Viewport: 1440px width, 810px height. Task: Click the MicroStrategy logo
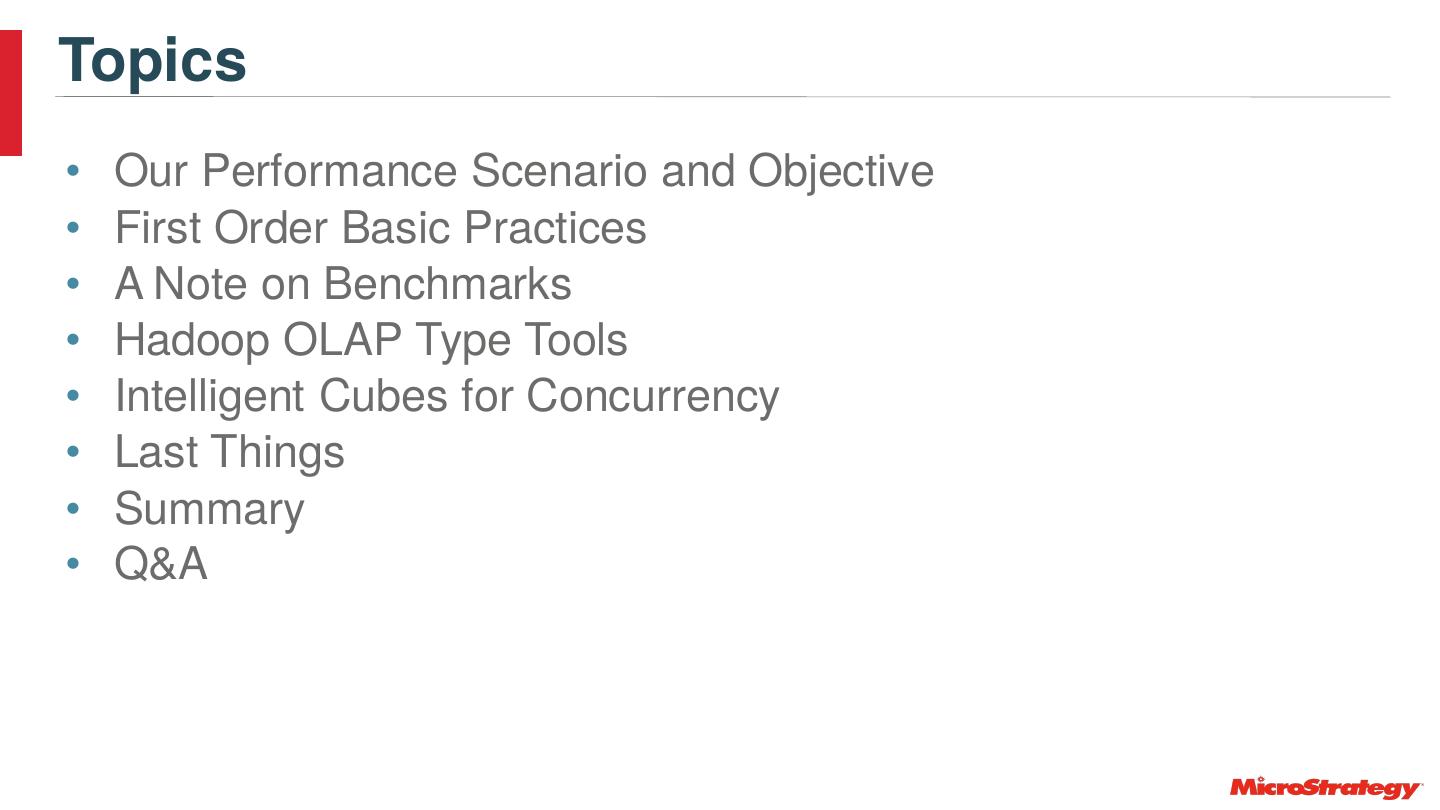[1324, 788]
